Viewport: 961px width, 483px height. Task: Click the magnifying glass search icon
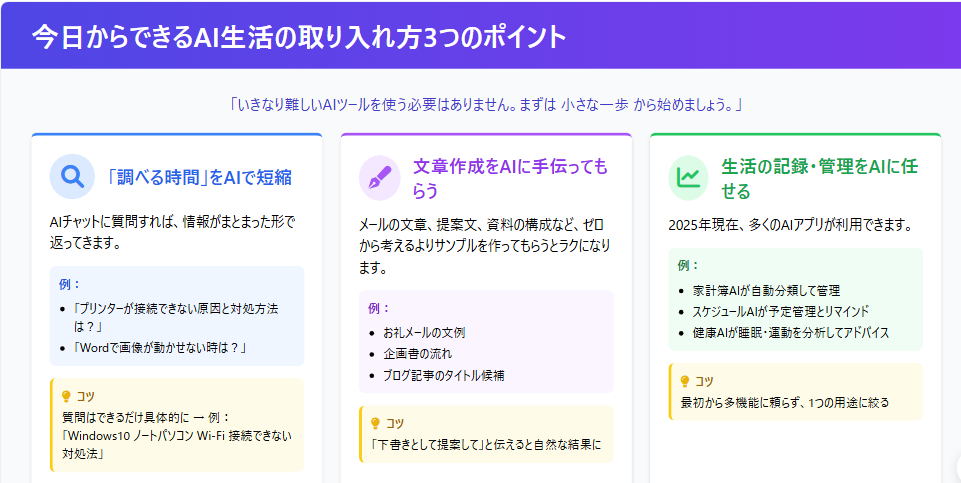coord(71,177)
